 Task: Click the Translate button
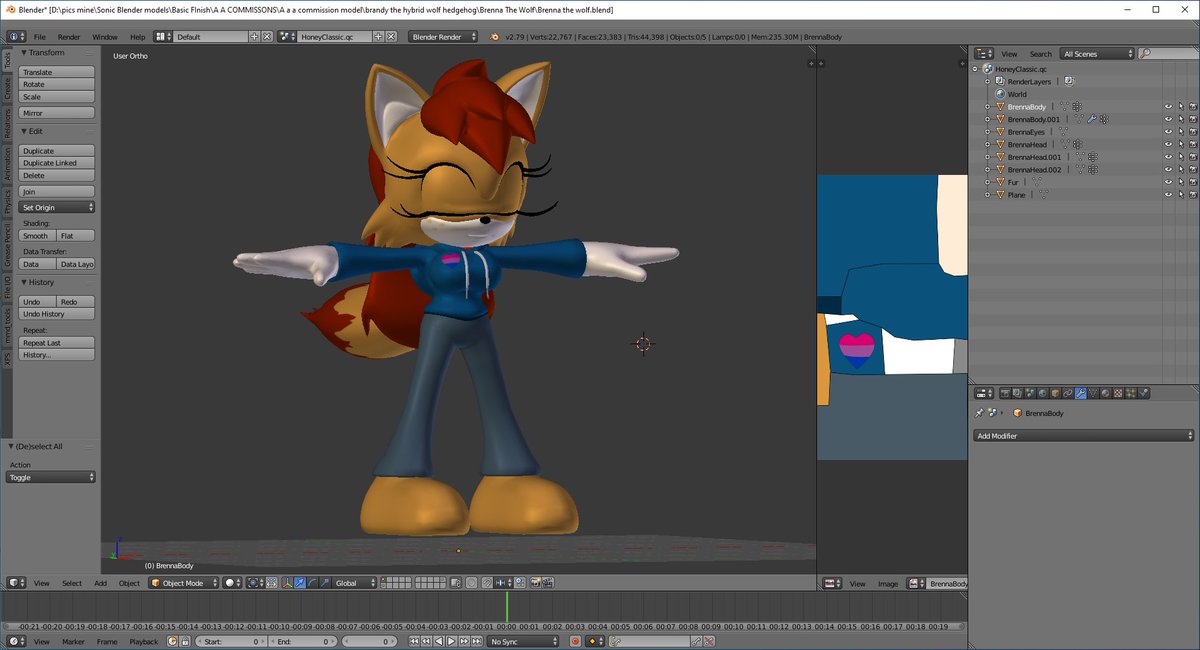tap(57, 72)
